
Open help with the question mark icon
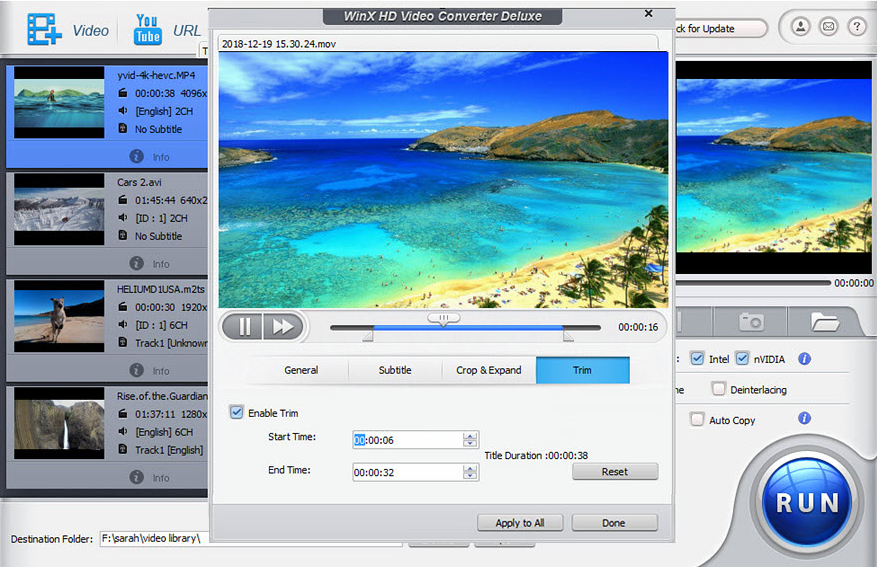click(x=856, y=27)
